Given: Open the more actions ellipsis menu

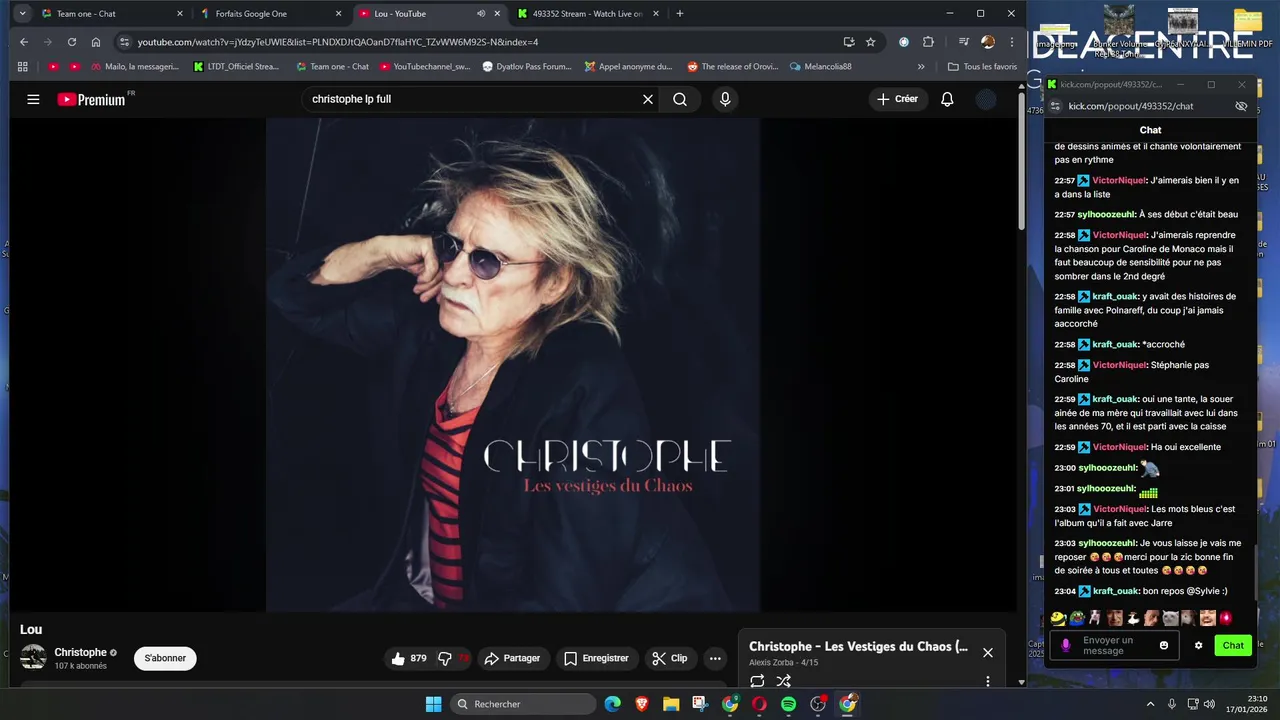Looking at the screenshot, I should 715,658.
